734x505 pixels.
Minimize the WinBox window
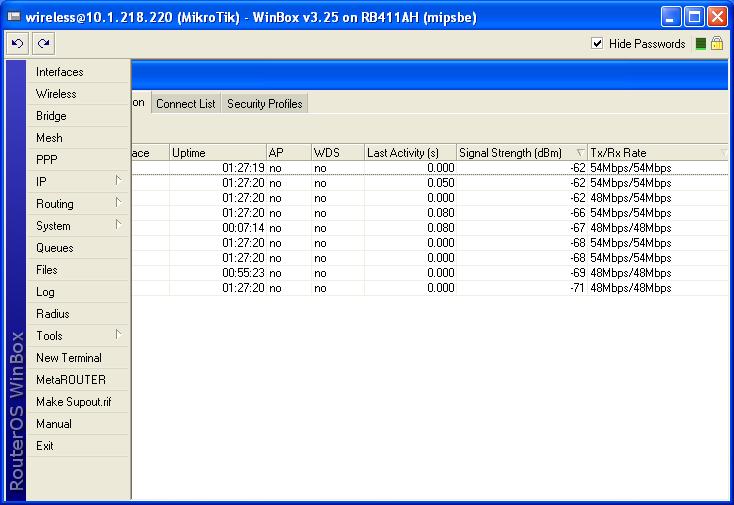click(x=670, y=17)
